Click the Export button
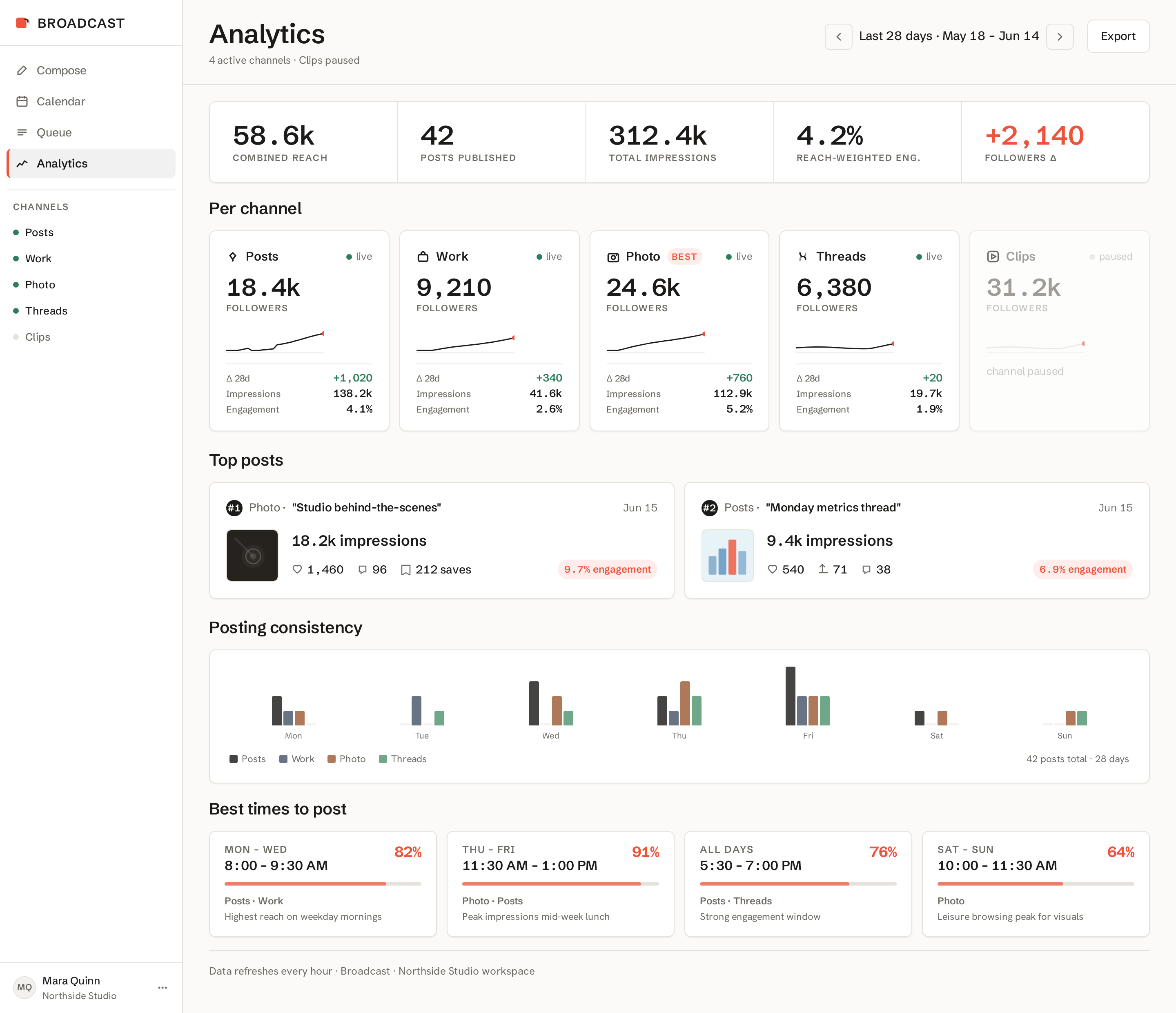This screenshot has width=1176, height=1013. pyautogui.click(x=1118, y=36)
